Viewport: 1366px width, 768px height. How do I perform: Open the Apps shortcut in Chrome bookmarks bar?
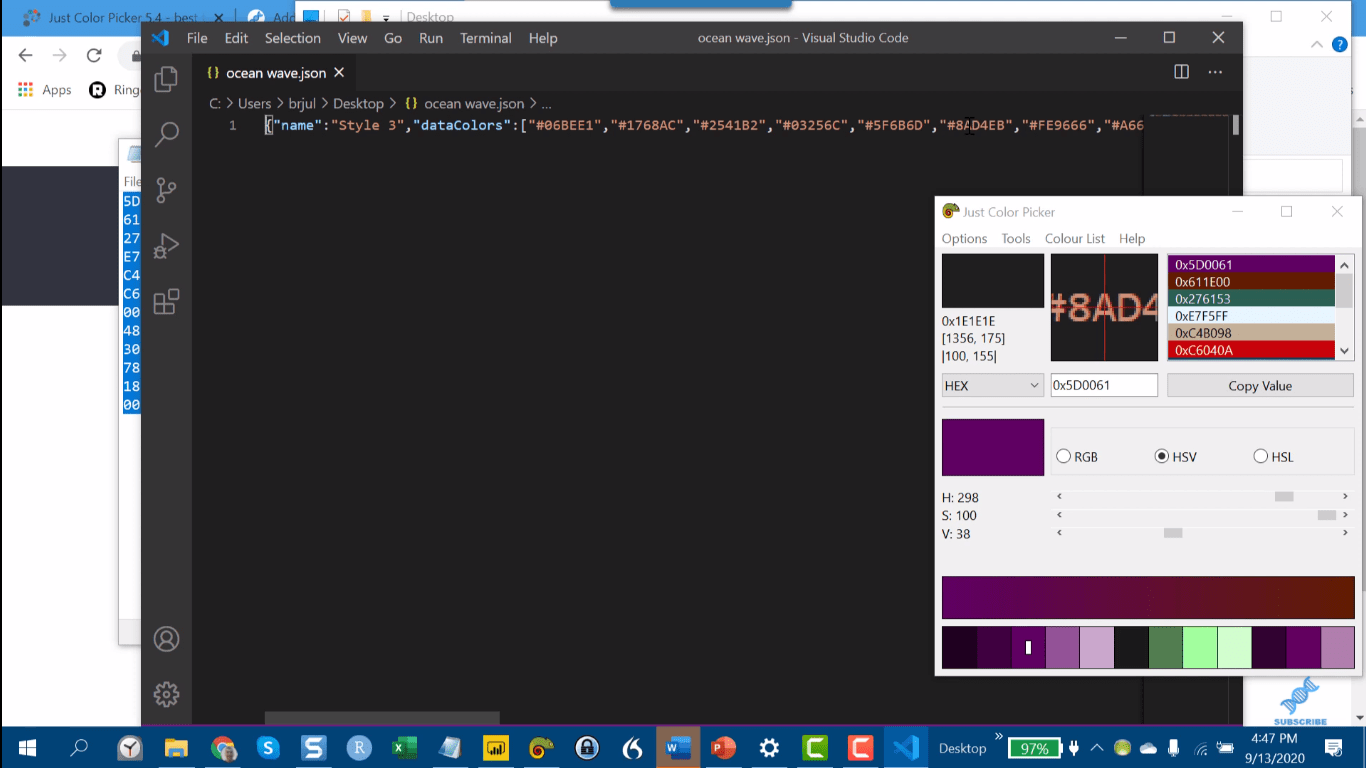point(45,89)
